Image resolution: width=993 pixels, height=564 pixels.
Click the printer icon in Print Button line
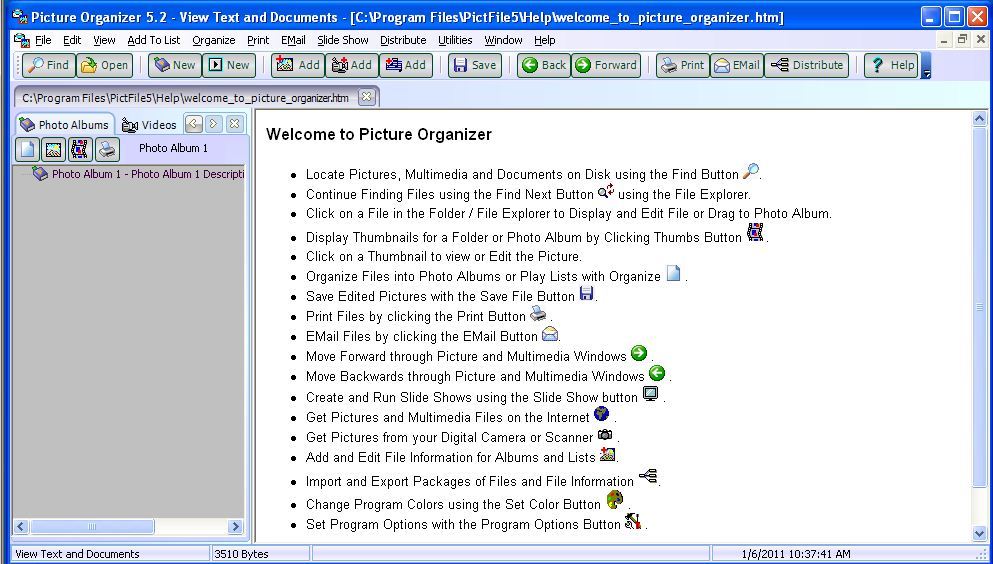[x=538, y=313]
